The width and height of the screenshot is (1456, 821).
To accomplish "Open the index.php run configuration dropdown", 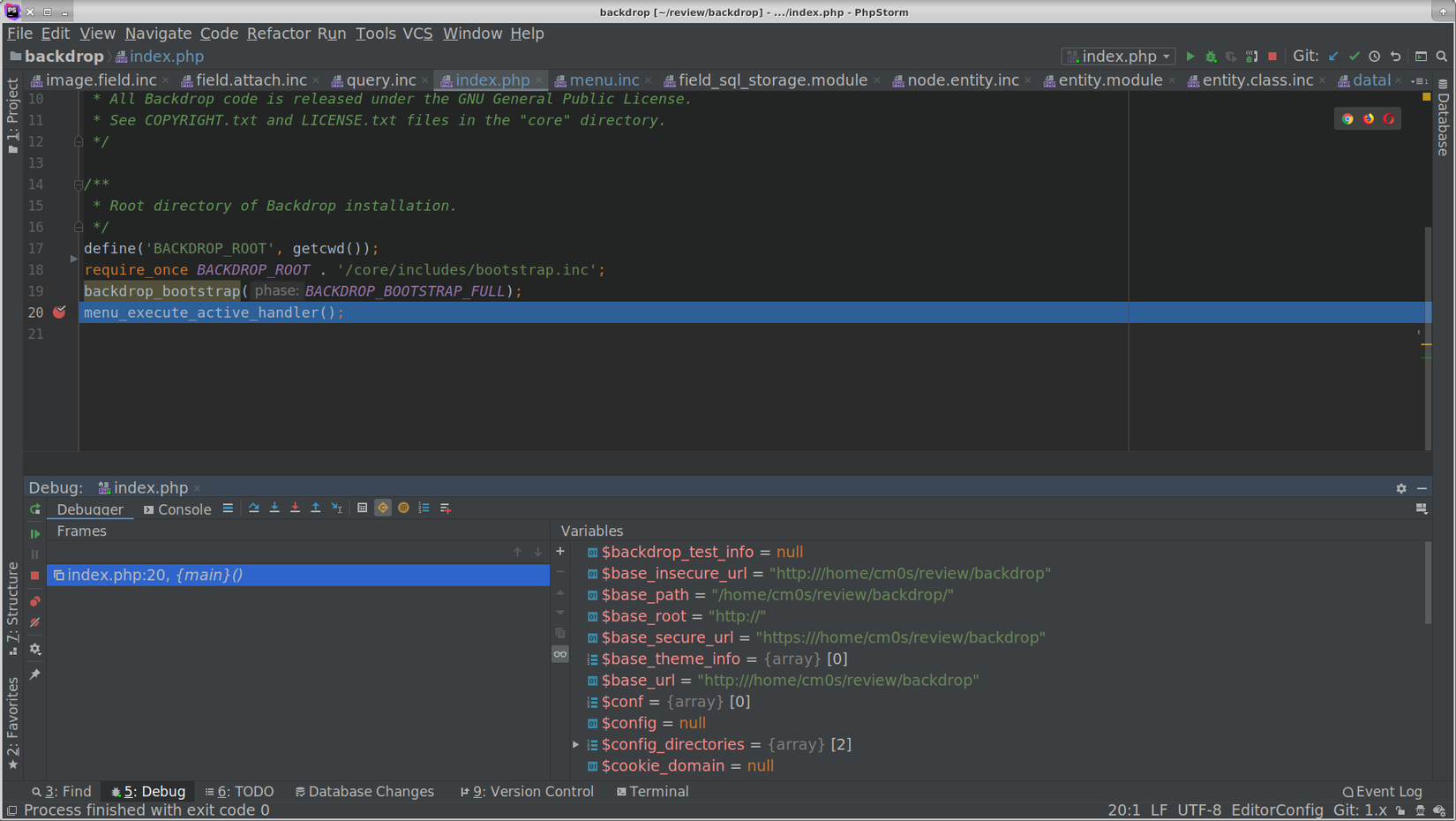I will coord(1118,56).
